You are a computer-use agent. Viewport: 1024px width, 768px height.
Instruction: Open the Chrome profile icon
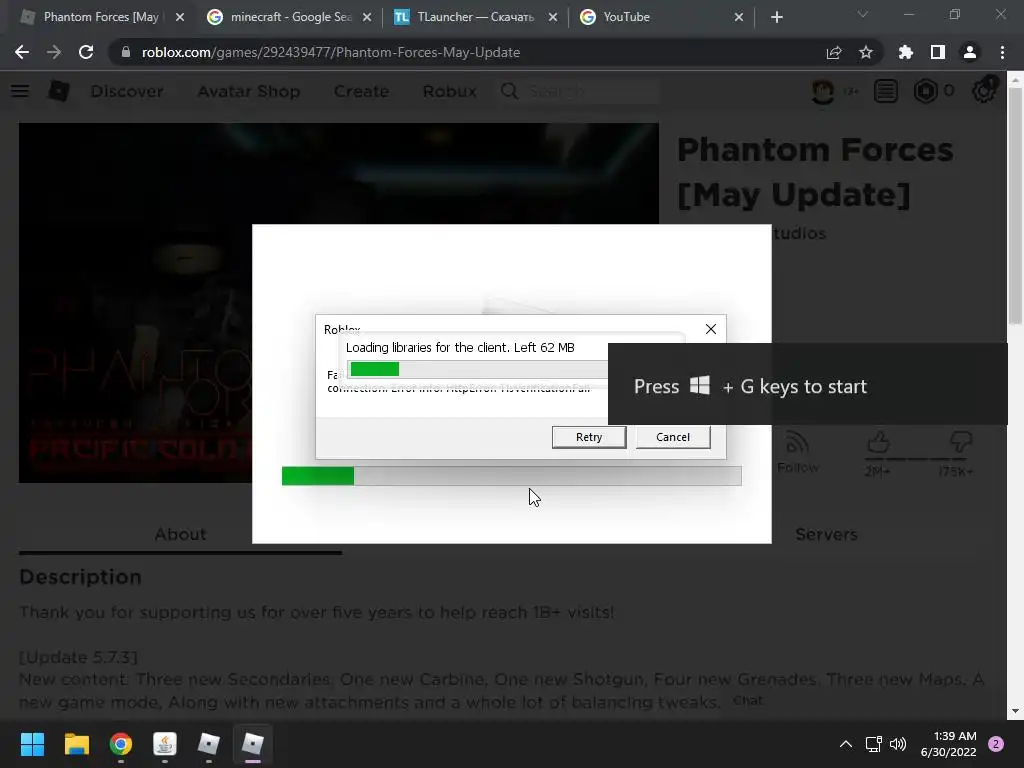click(x=970, y=52)
